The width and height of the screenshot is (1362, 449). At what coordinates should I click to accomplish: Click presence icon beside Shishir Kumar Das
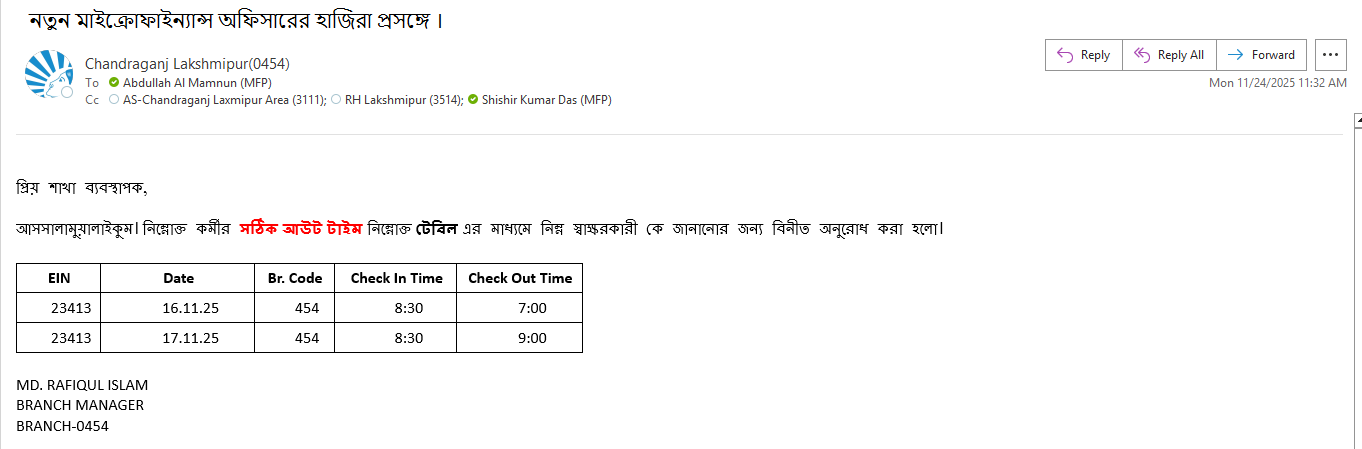pyautogui.click(x=473, y=100)
